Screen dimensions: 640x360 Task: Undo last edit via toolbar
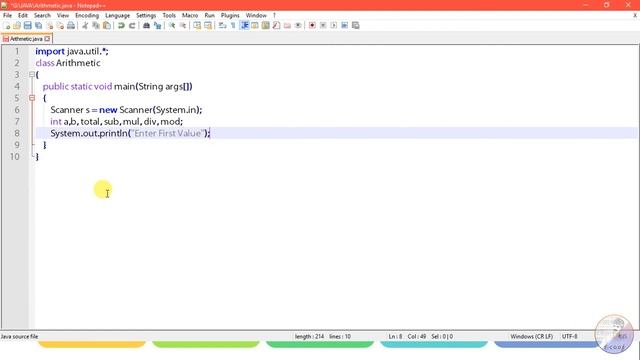coord(121,26)
